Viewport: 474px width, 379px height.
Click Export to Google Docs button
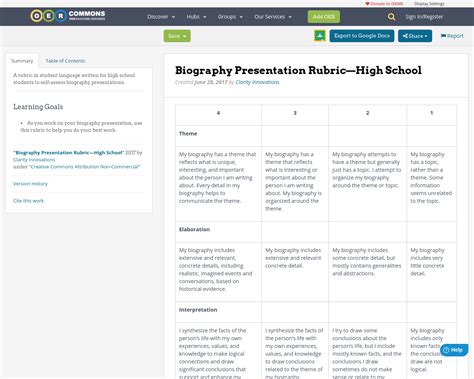362,36
